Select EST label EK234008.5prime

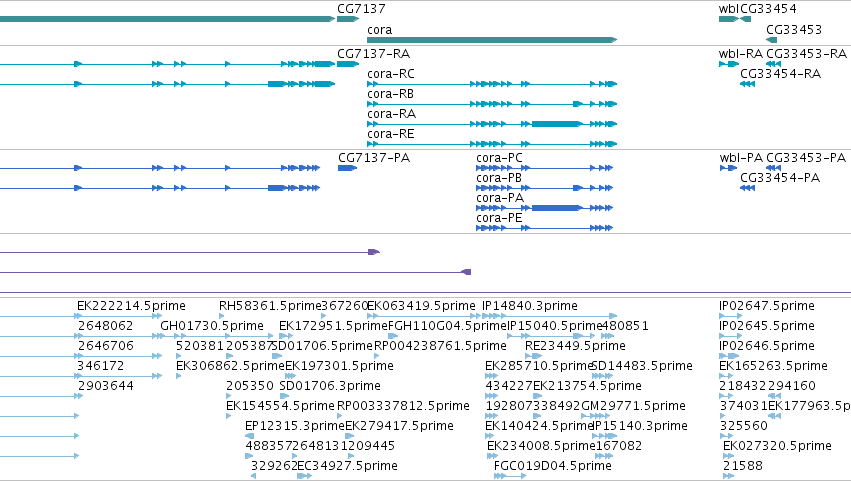pyautogui.click(x=541, y=447)
